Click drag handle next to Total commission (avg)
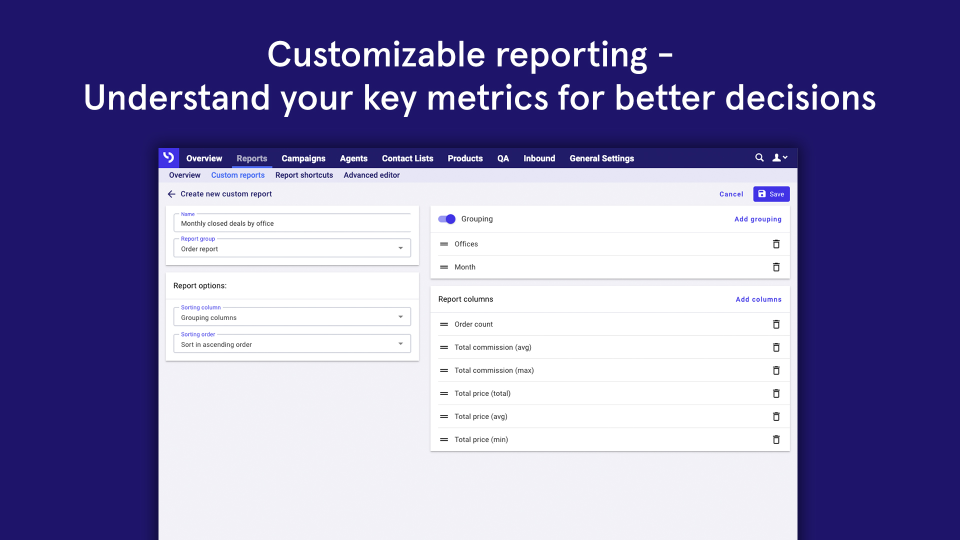960x540 pixels. click(444, 347)
